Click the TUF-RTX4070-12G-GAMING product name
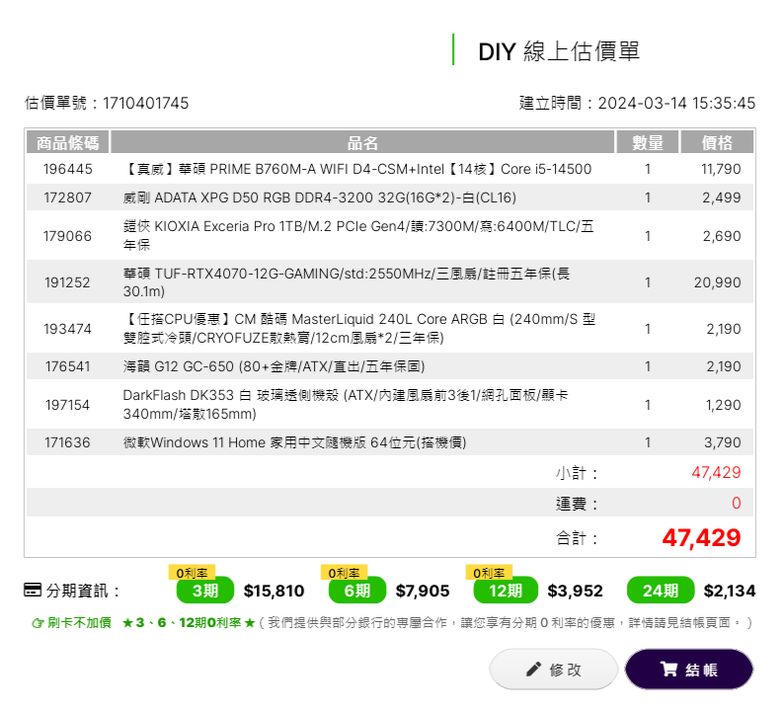Screen dimensions: 780x714 [347, 282]
